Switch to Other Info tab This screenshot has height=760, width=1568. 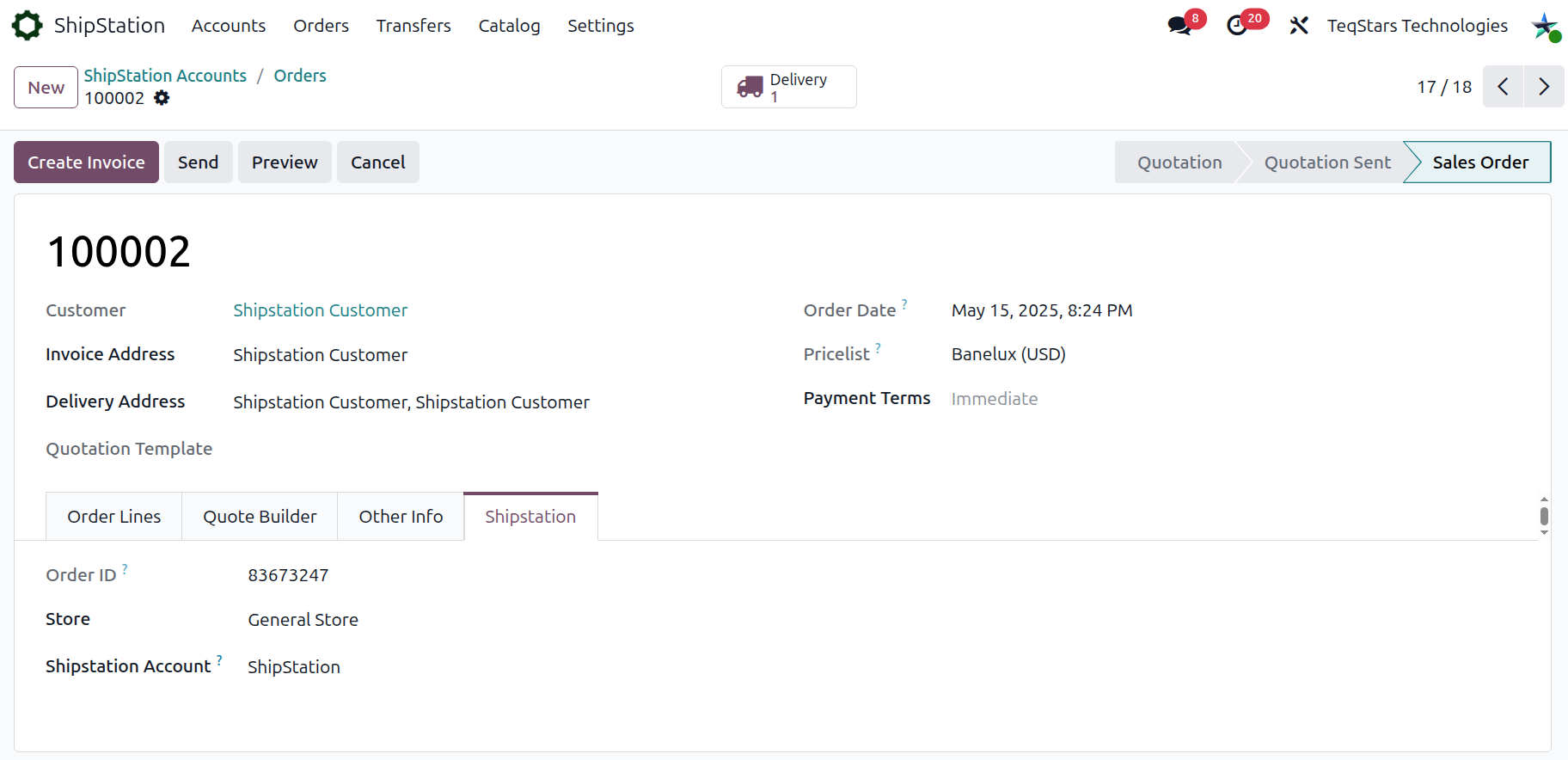pos(401,517)
